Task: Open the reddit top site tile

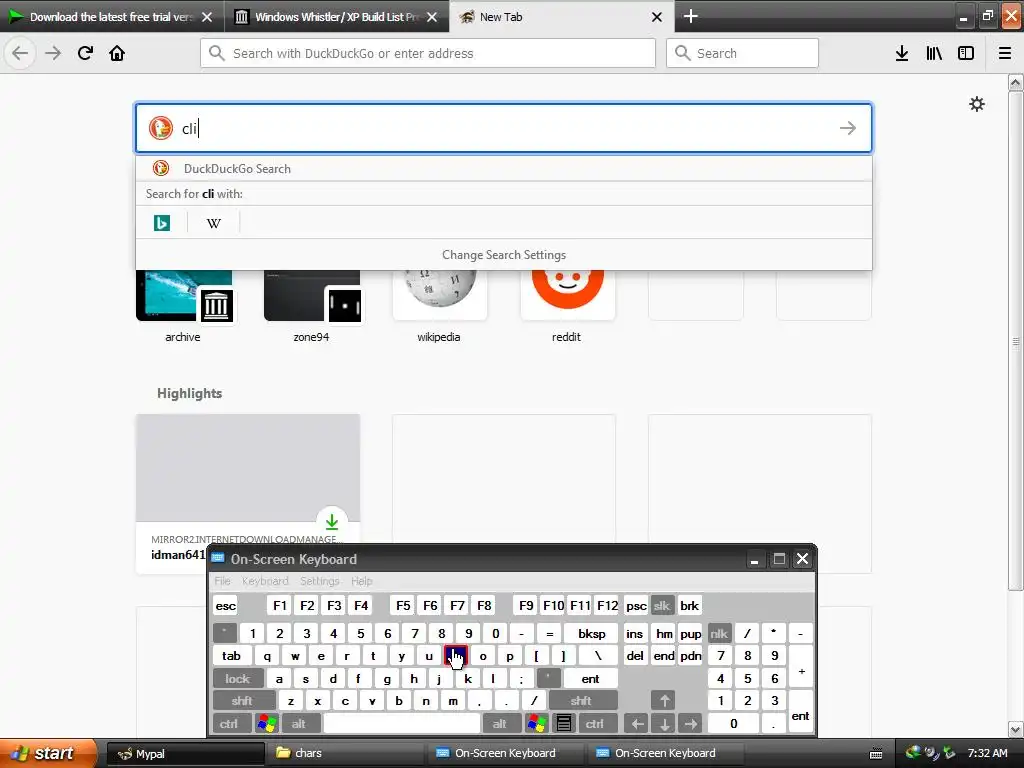Action: tap(567, 306)
